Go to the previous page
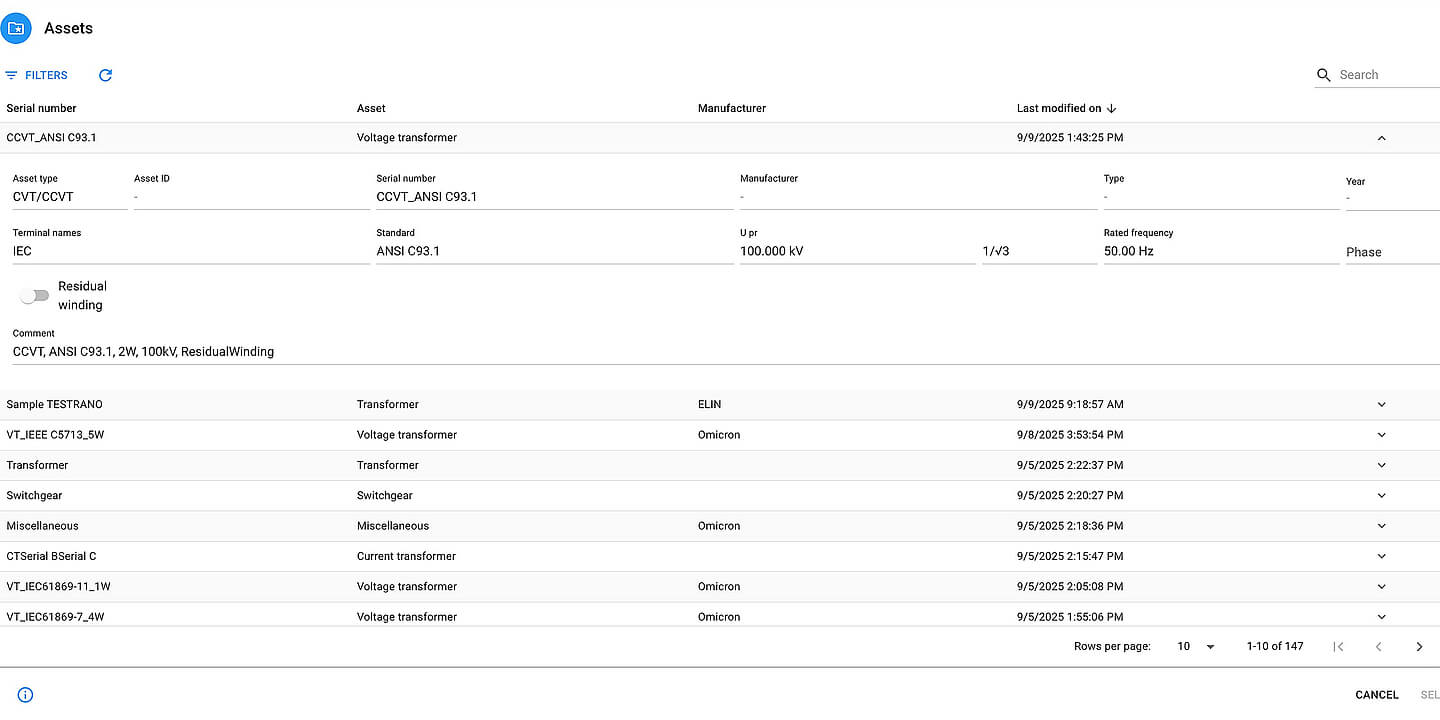This screenshot has width=1440, height=720. click(1378, 647)
